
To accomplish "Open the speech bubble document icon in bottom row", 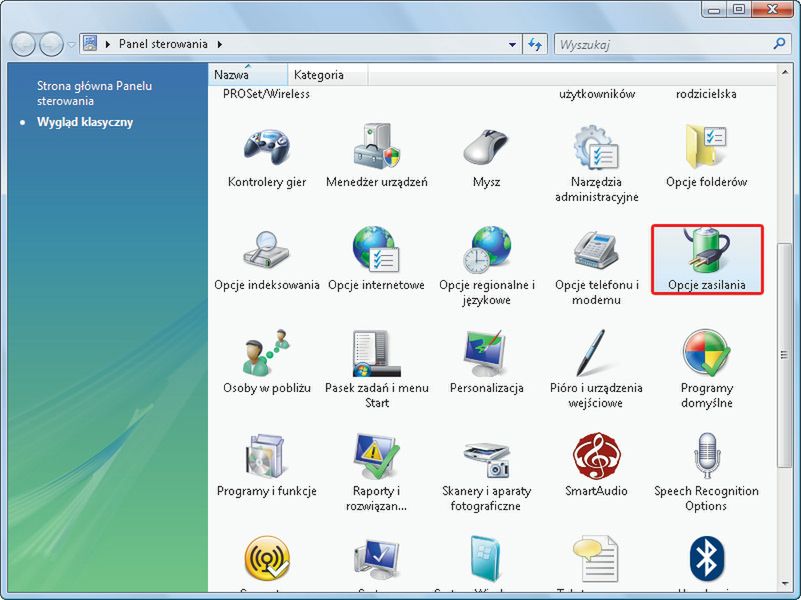I will point(595,559).
